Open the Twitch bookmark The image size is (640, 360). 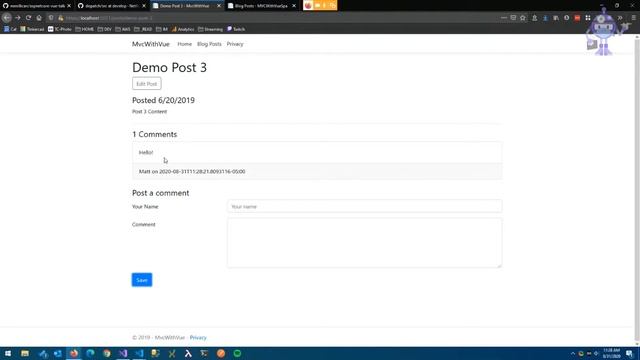tap(236, 29)
